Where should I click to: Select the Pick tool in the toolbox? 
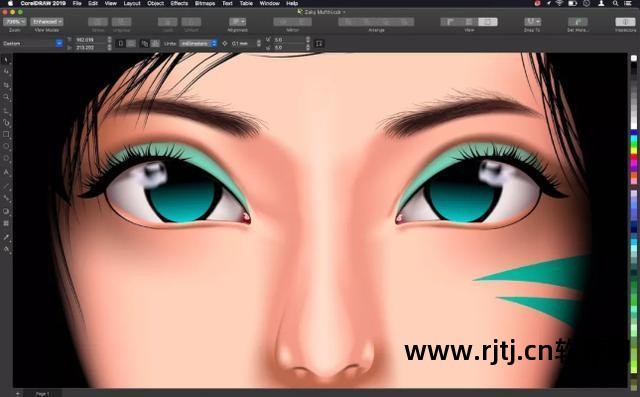6,60
